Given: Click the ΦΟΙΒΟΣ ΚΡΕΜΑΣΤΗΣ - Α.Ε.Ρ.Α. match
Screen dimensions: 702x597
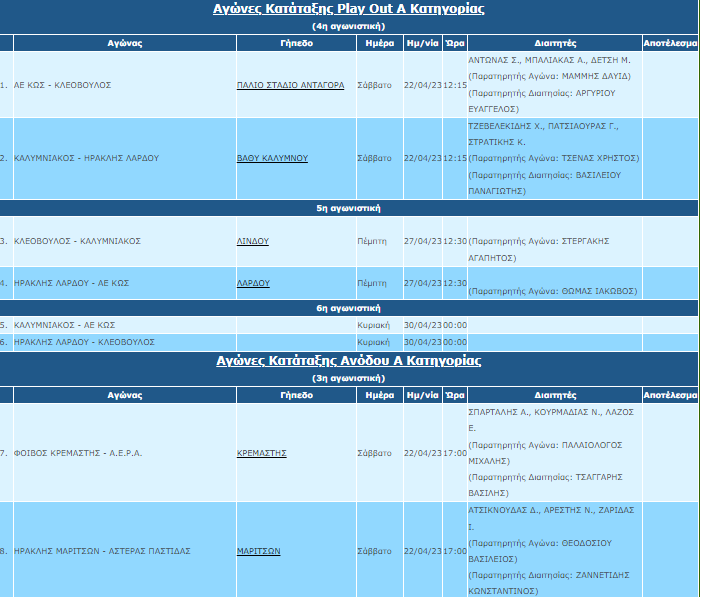Looking at the screenshot, I should pyautogui.click(x=78, y=453).
